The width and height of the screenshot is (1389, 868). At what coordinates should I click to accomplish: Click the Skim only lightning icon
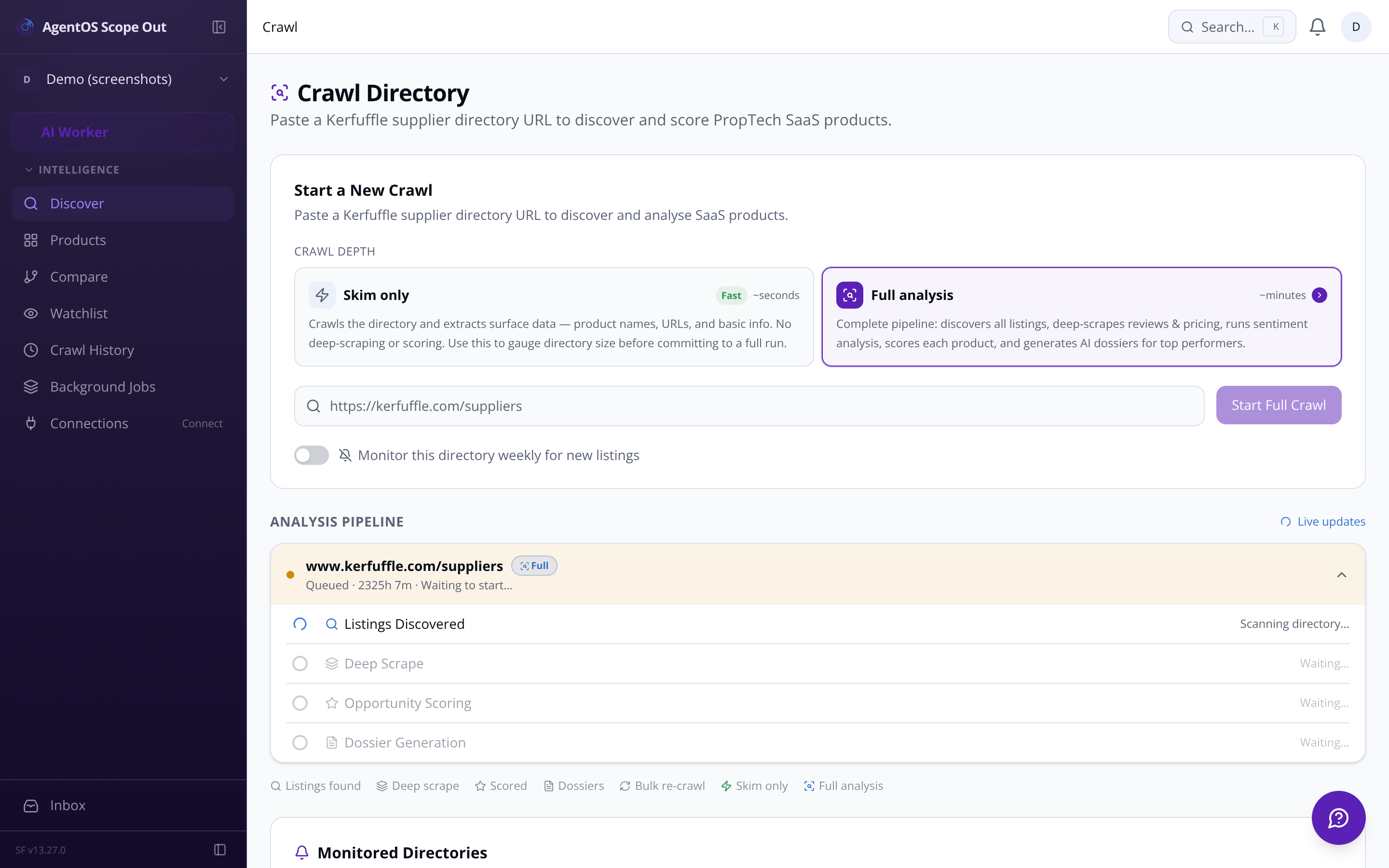click(322, 295)
